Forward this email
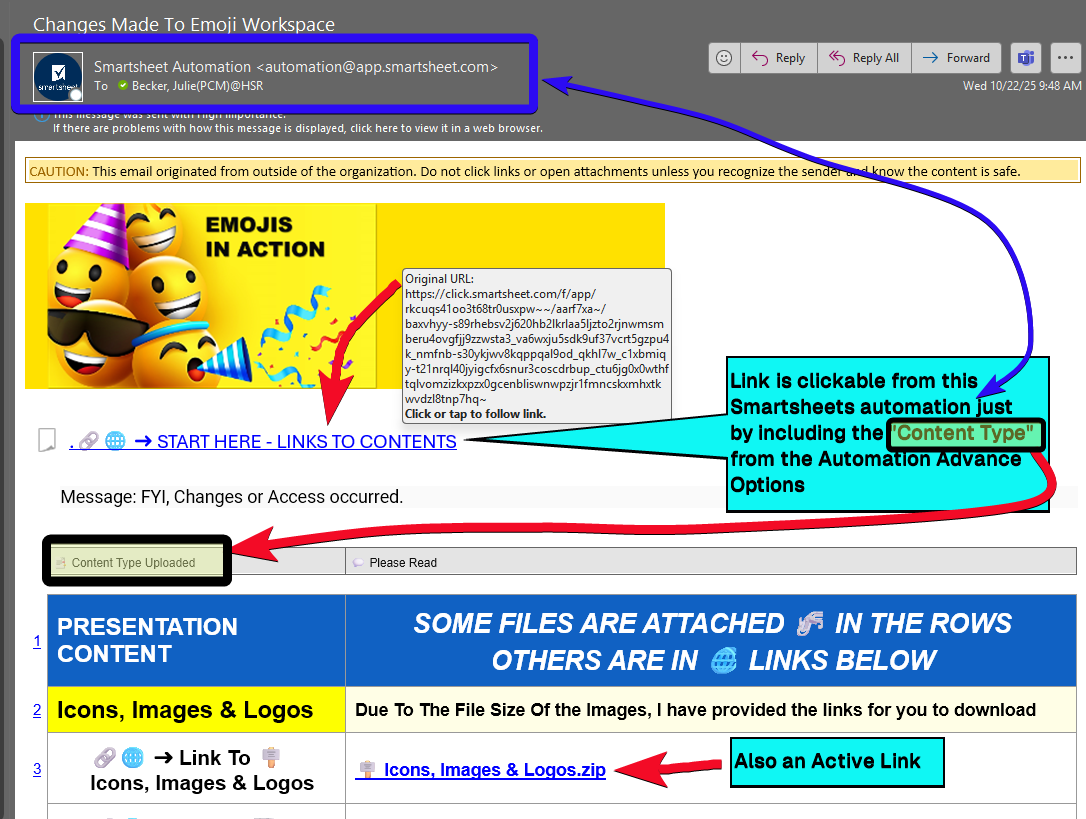Screen dimensions: 1086x819 (956, 58)
